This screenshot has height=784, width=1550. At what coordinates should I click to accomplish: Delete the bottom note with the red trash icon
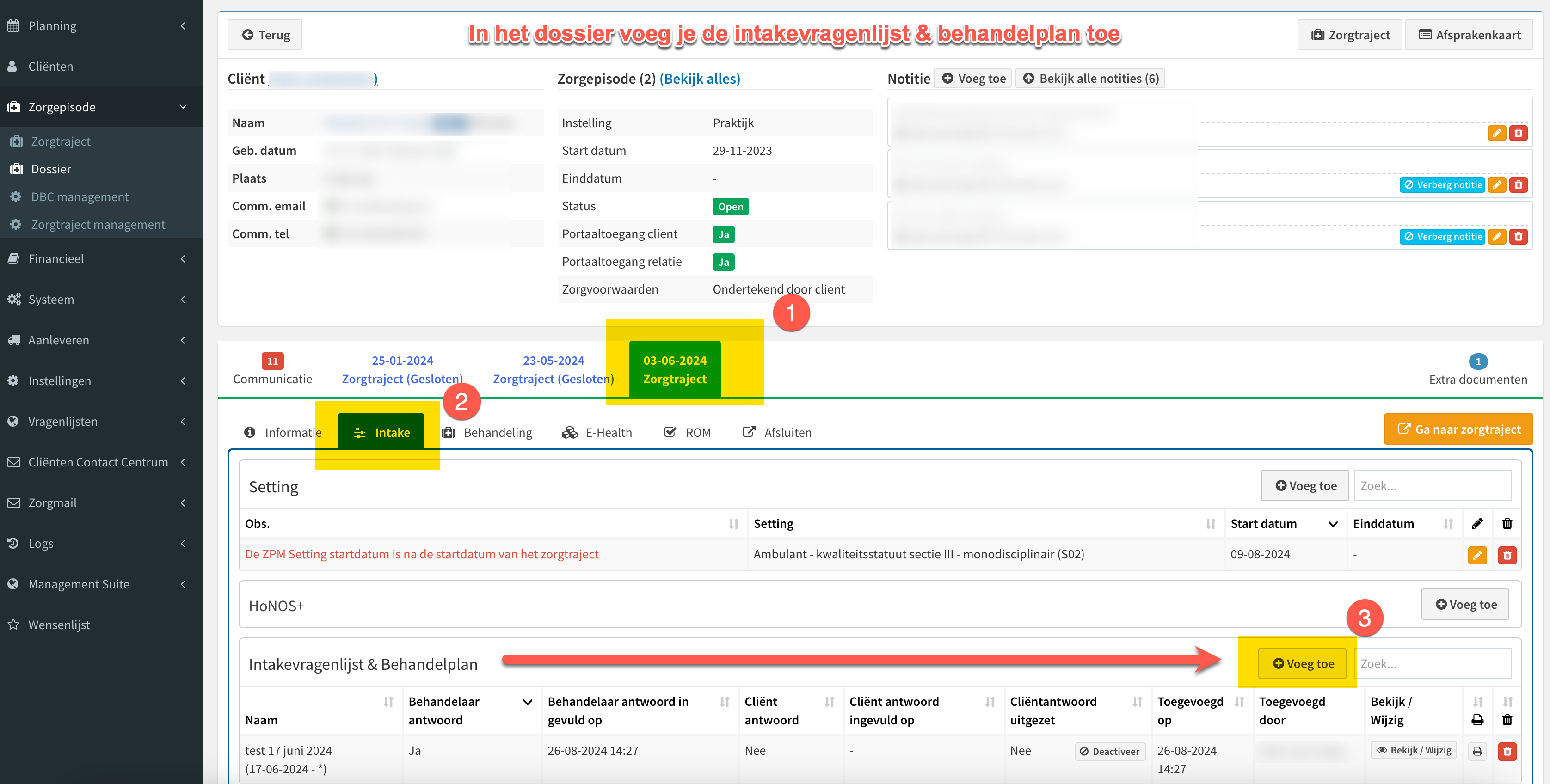pos(1518,237)
